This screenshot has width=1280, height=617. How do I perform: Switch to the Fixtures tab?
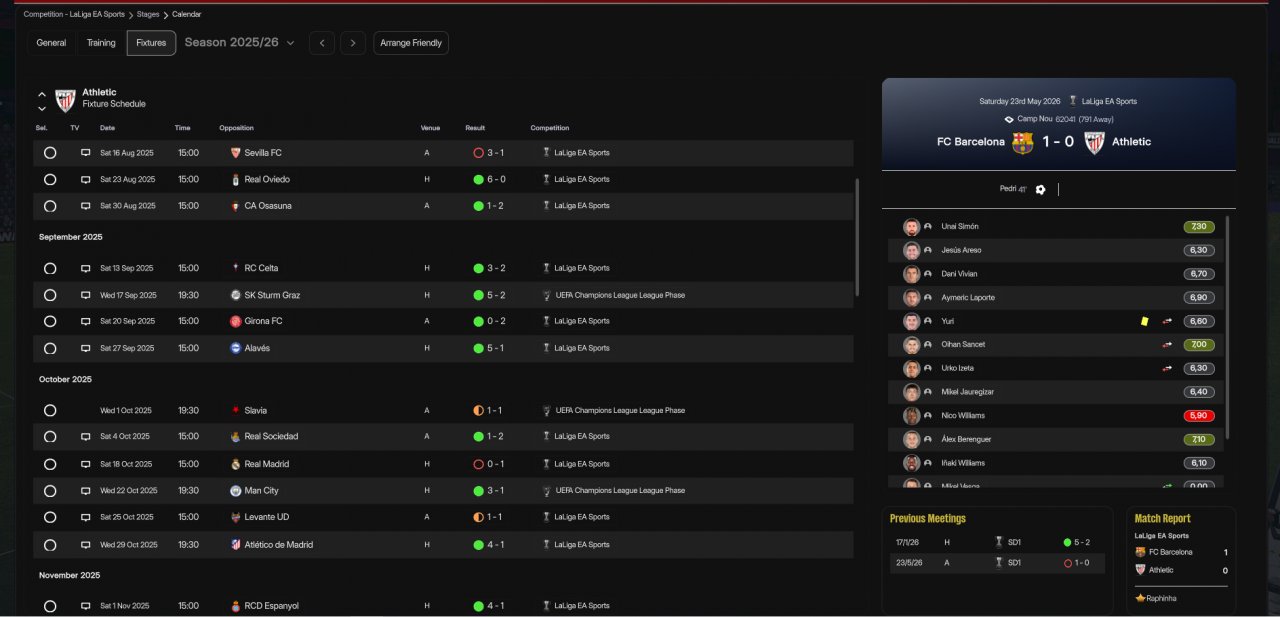tap(151, 43)
